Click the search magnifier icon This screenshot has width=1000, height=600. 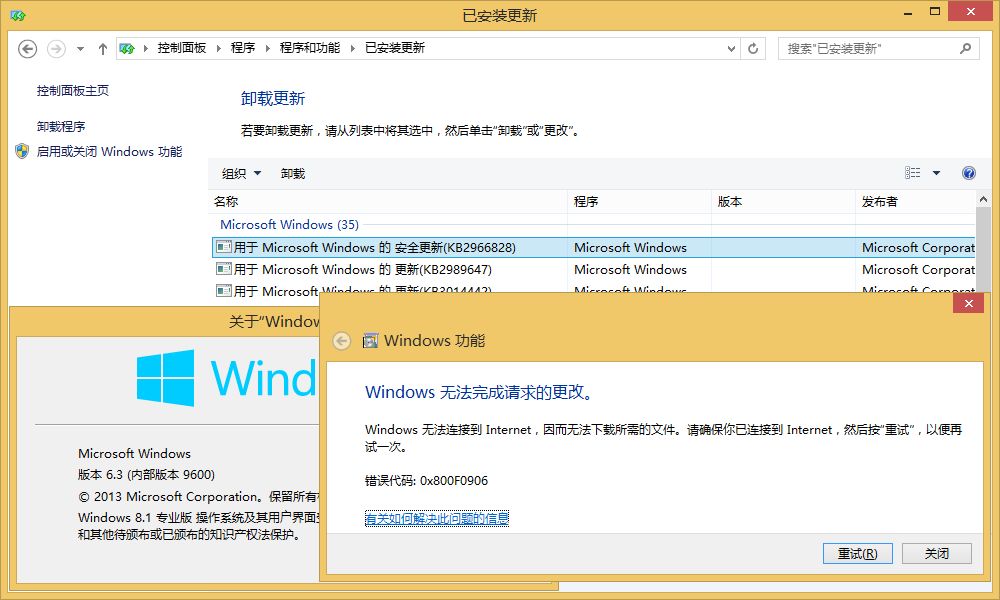click(x=966, y=48)
